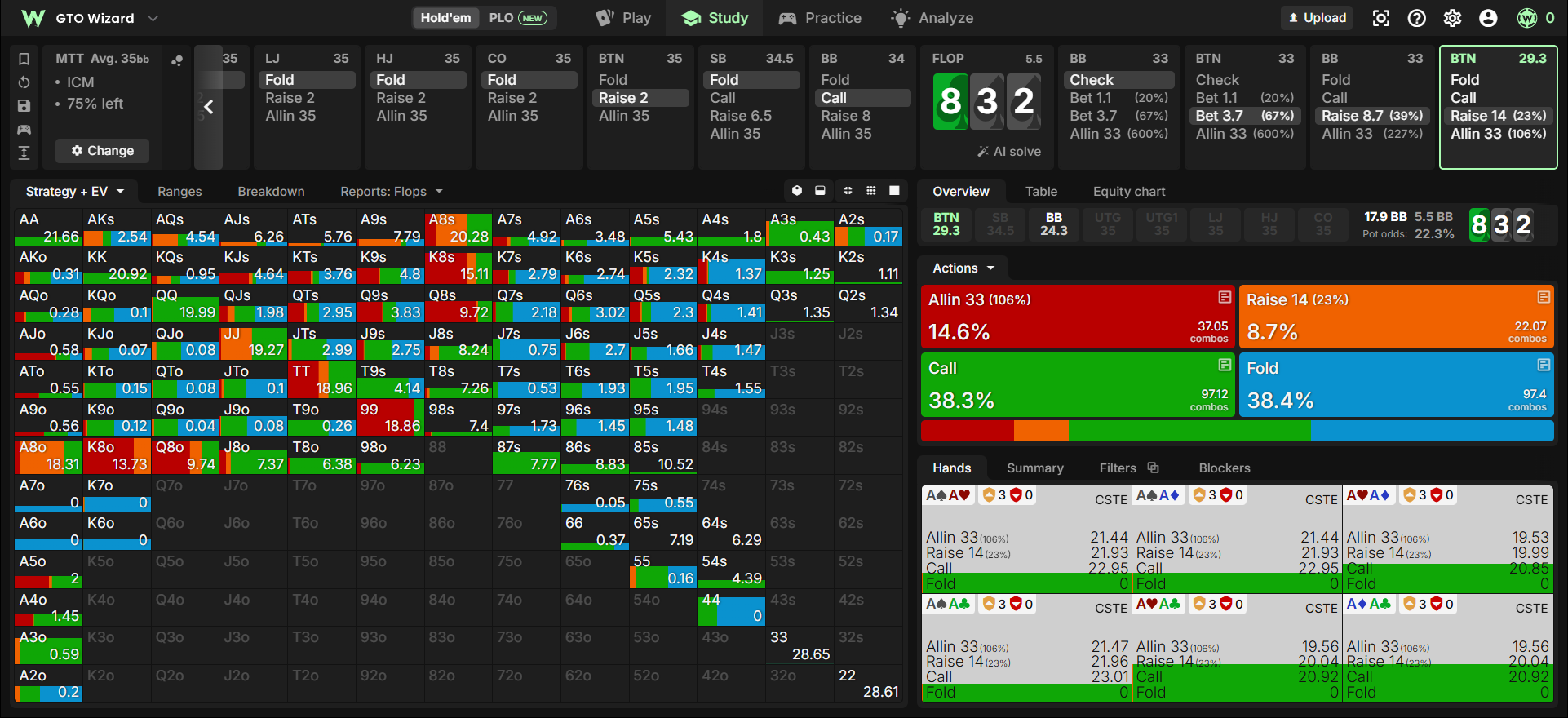Viewport: 1568px width, 718px height.
Task: Select the compact four-dot grid layout toggle
Action: tap(848, 191)
